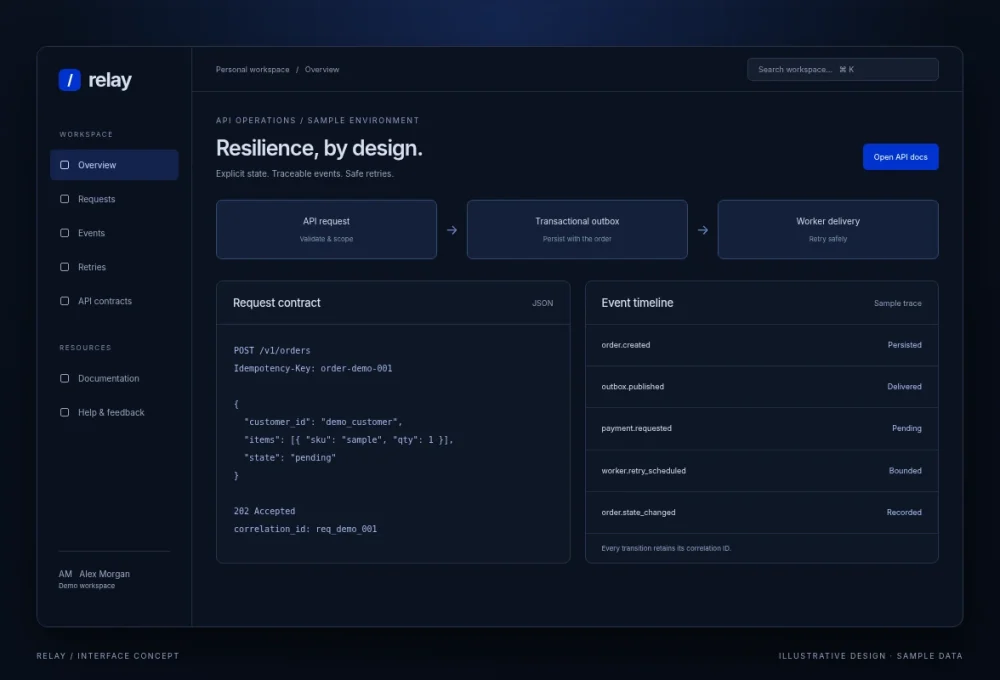Click the API contracts square icon

[64, 300]
